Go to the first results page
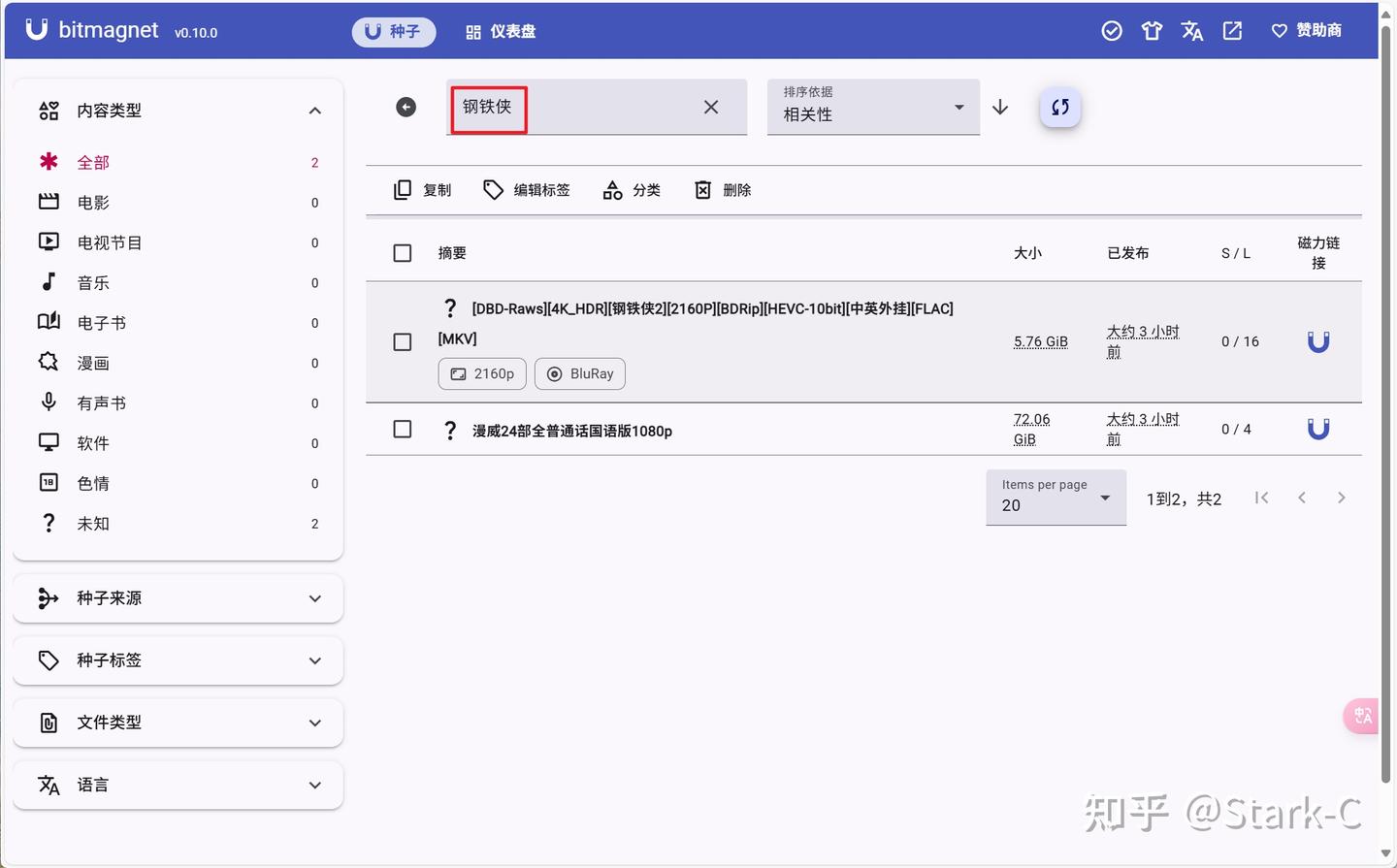This screenshot has width=1397, height=868. (x=1261, y=498)
